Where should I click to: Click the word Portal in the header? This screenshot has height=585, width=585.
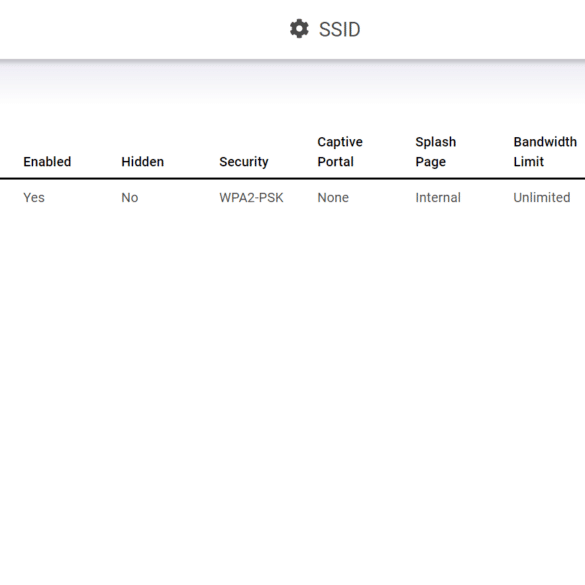coord(335,162)
